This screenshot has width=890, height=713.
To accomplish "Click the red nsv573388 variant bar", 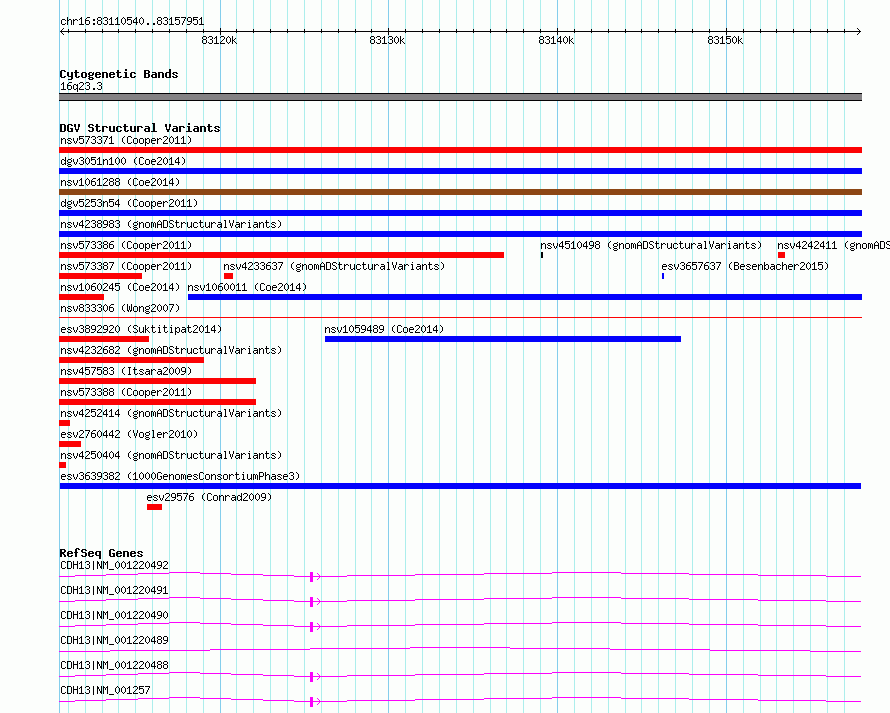I will click(x=158, y=402).
